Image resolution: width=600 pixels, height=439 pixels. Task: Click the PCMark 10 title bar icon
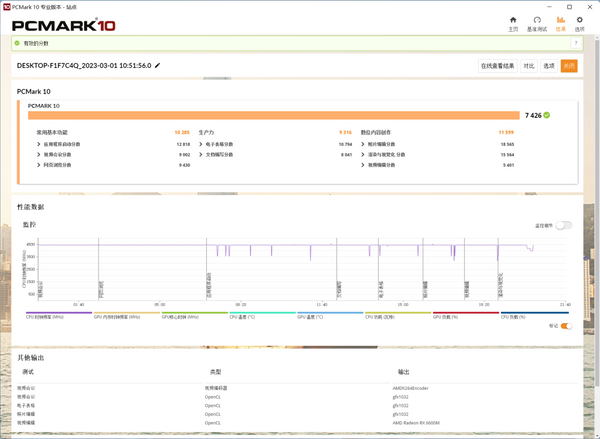6,5
